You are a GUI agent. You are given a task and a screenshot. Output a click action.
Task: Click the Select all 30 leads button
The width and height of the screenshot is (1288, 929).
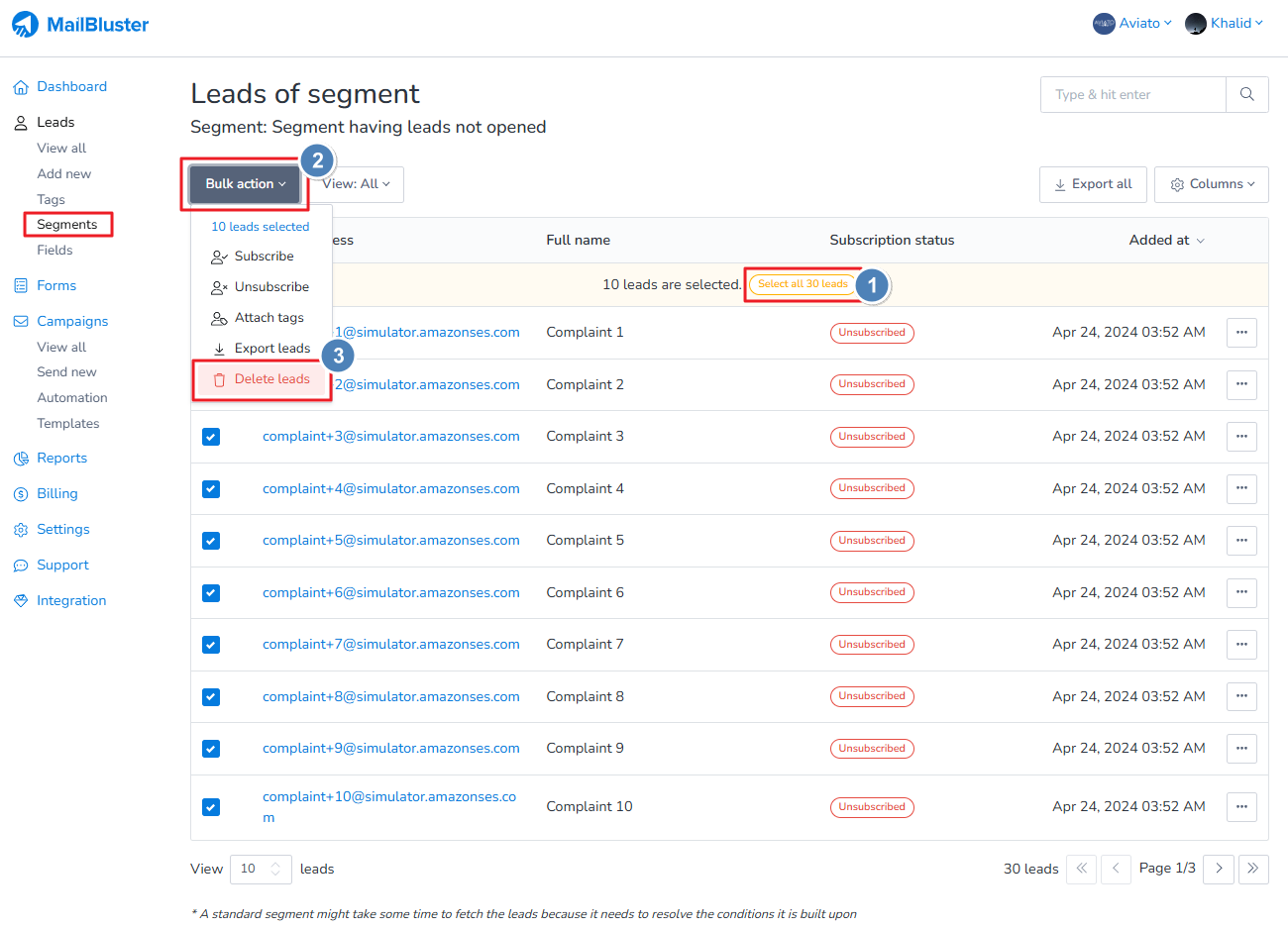tap(803, 283)
